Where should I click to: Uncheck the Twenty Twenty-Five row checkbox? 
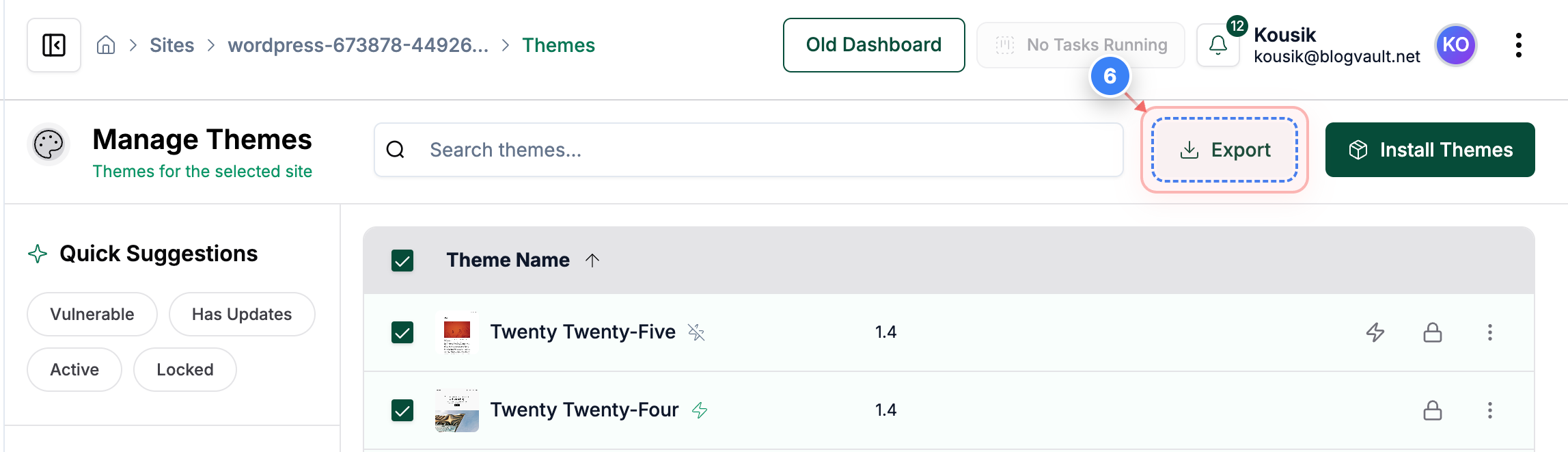[402, 332]
